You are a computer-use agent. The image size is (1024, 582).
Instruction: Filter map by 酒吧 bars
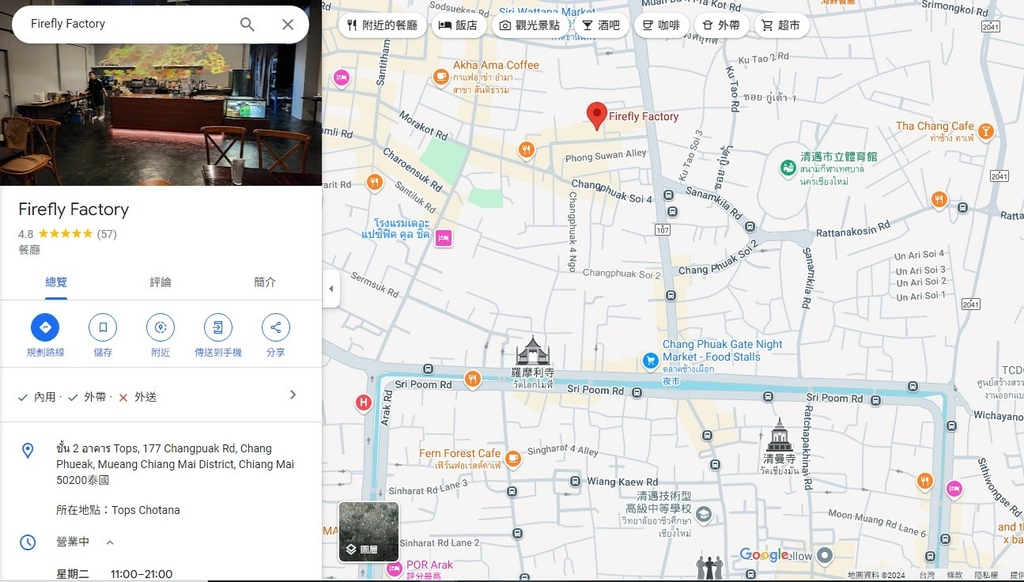point(601,25)
